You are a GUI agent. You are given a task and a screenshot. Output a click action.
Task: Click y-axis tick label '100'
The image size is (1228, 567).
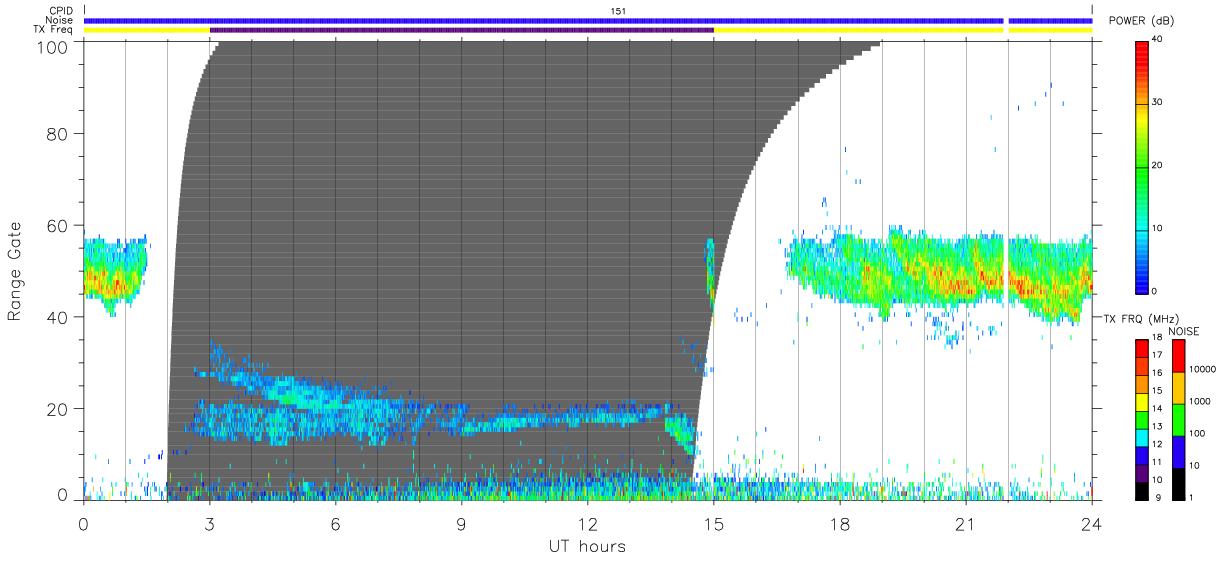52,47
